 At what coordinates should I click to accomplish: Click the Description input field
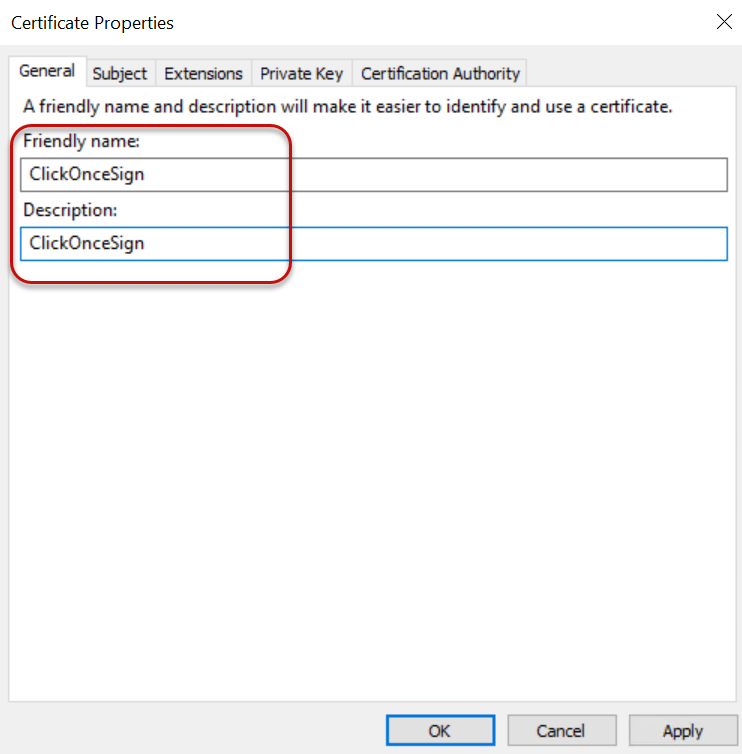coord(374,244)
